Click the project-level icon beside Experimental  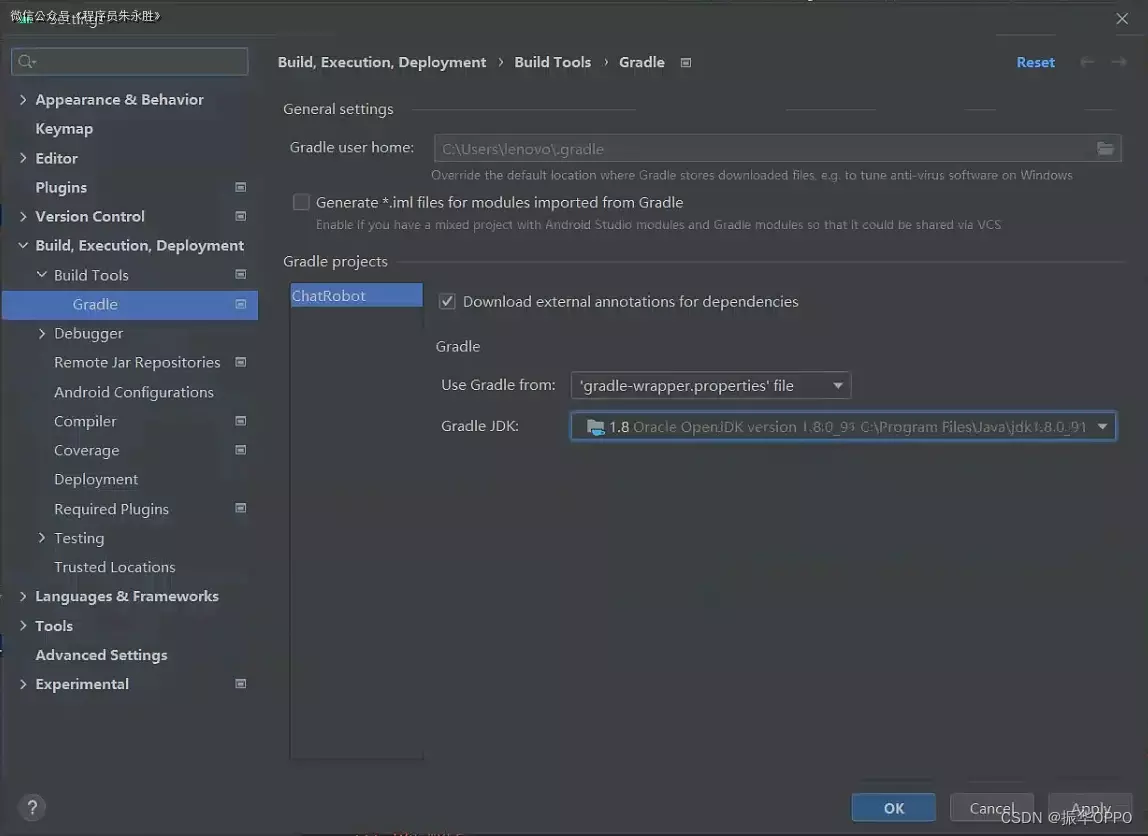[240, 684]
